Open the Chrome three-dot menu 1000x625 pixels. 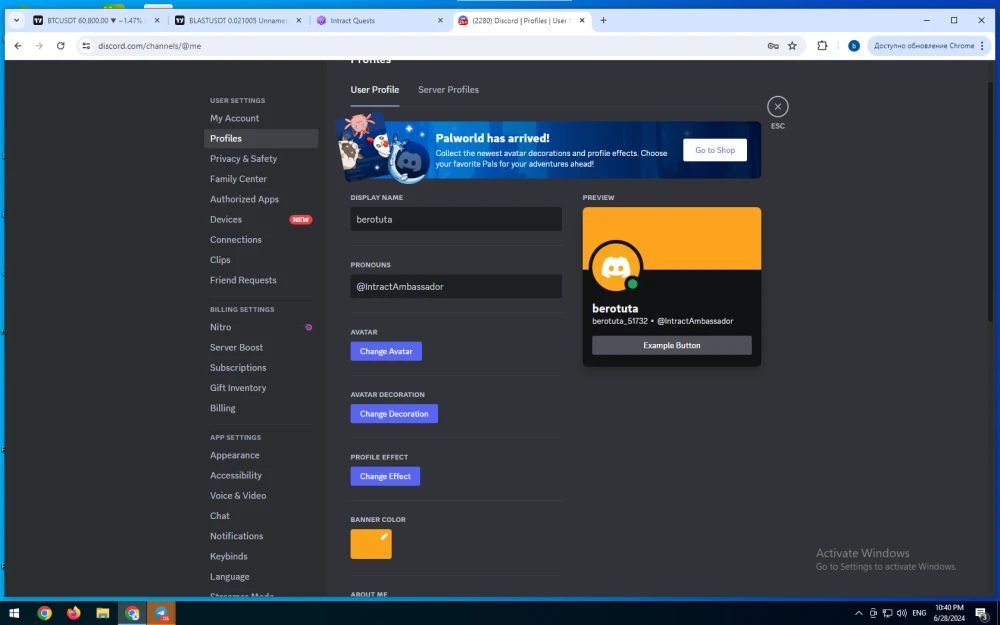pos(982,46)
